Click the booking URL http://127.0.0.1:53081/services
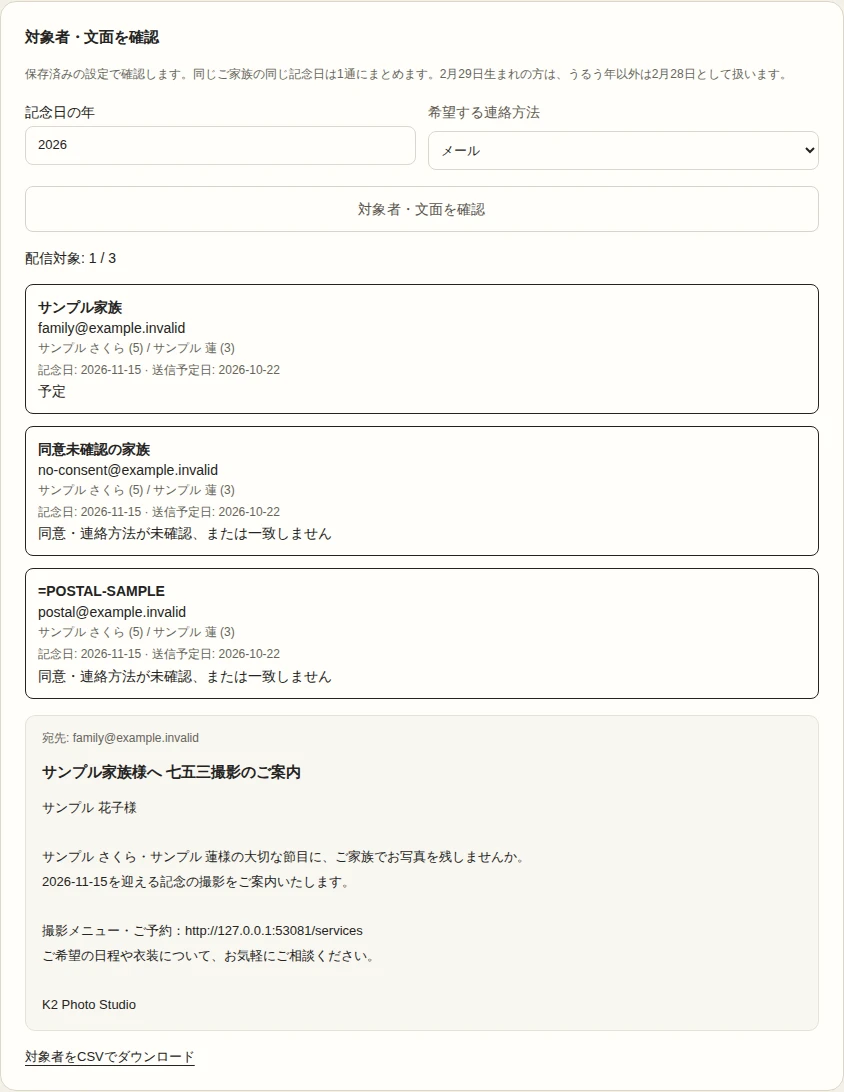The width and height of the screenshot is (844, 1092). click(274, 930)
